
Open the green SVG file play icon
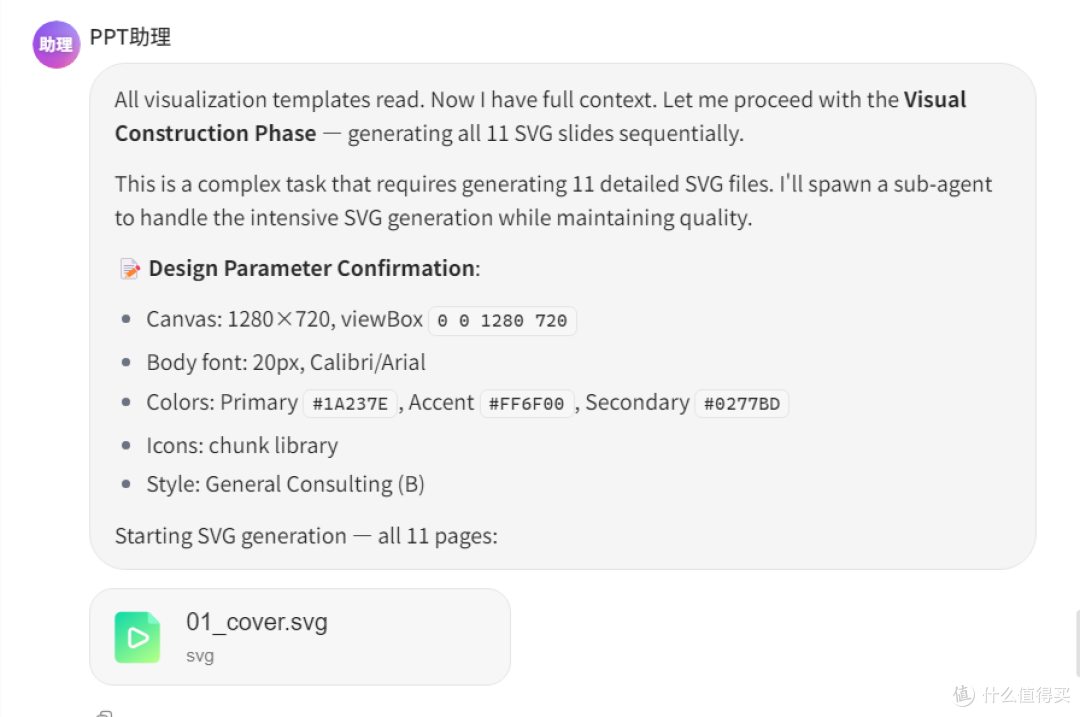click(x=138, y=637)
